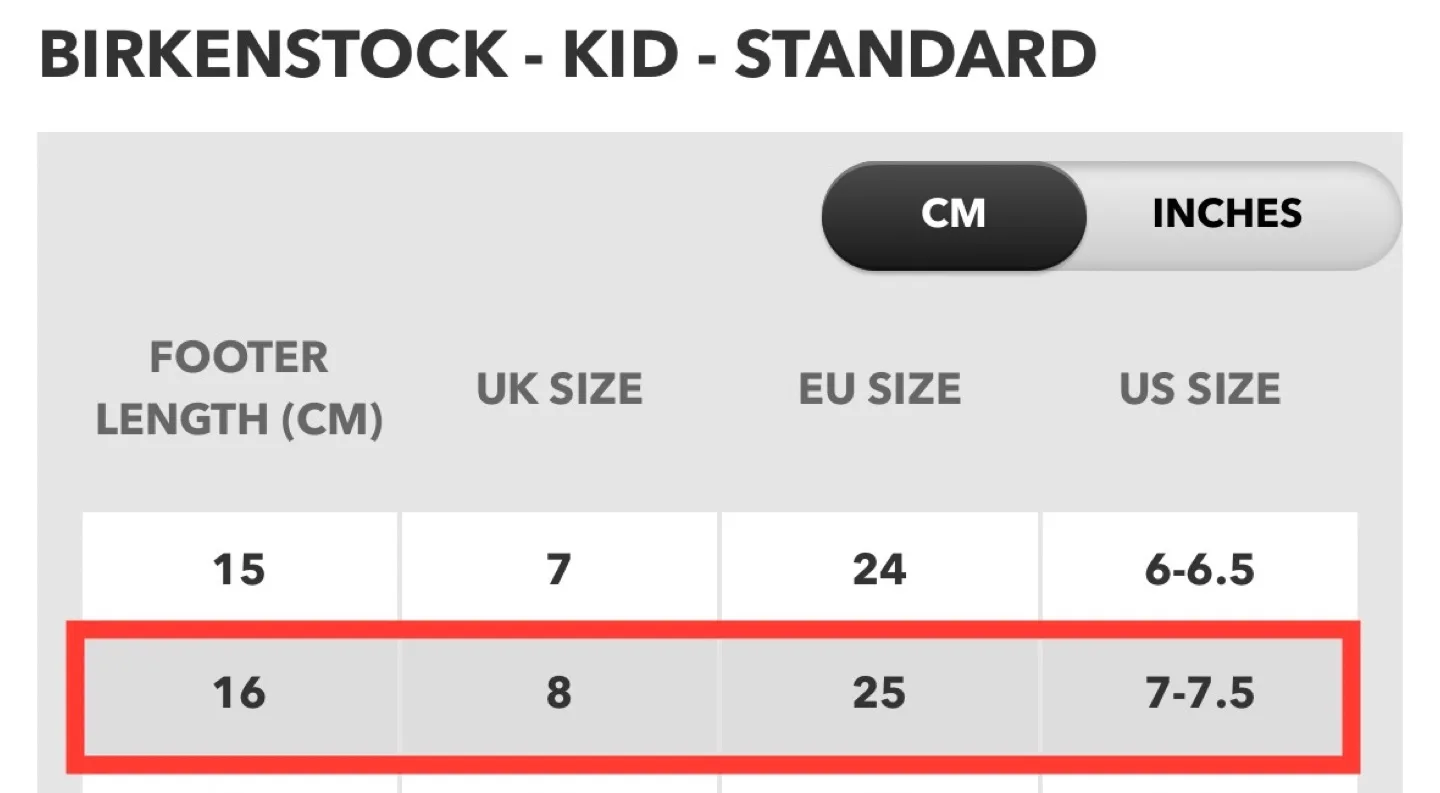The image size is (1440, 793).
Task: Click the US size 6-6.5 cell
Action: click(x=1199, y=567)
